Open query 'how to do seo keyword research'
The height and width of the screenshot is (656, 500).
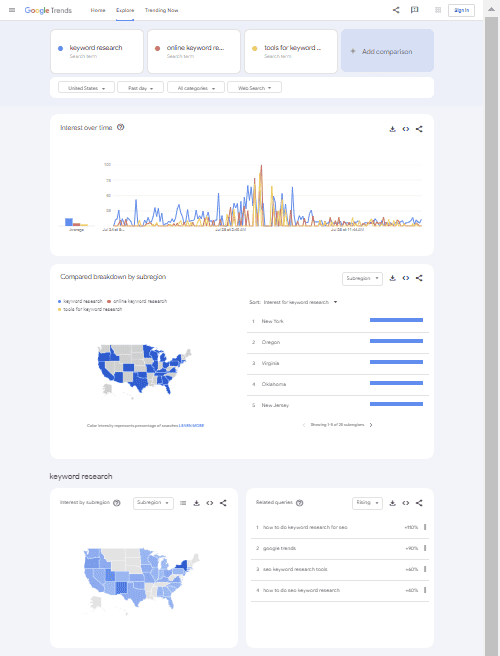coord(301,590)
